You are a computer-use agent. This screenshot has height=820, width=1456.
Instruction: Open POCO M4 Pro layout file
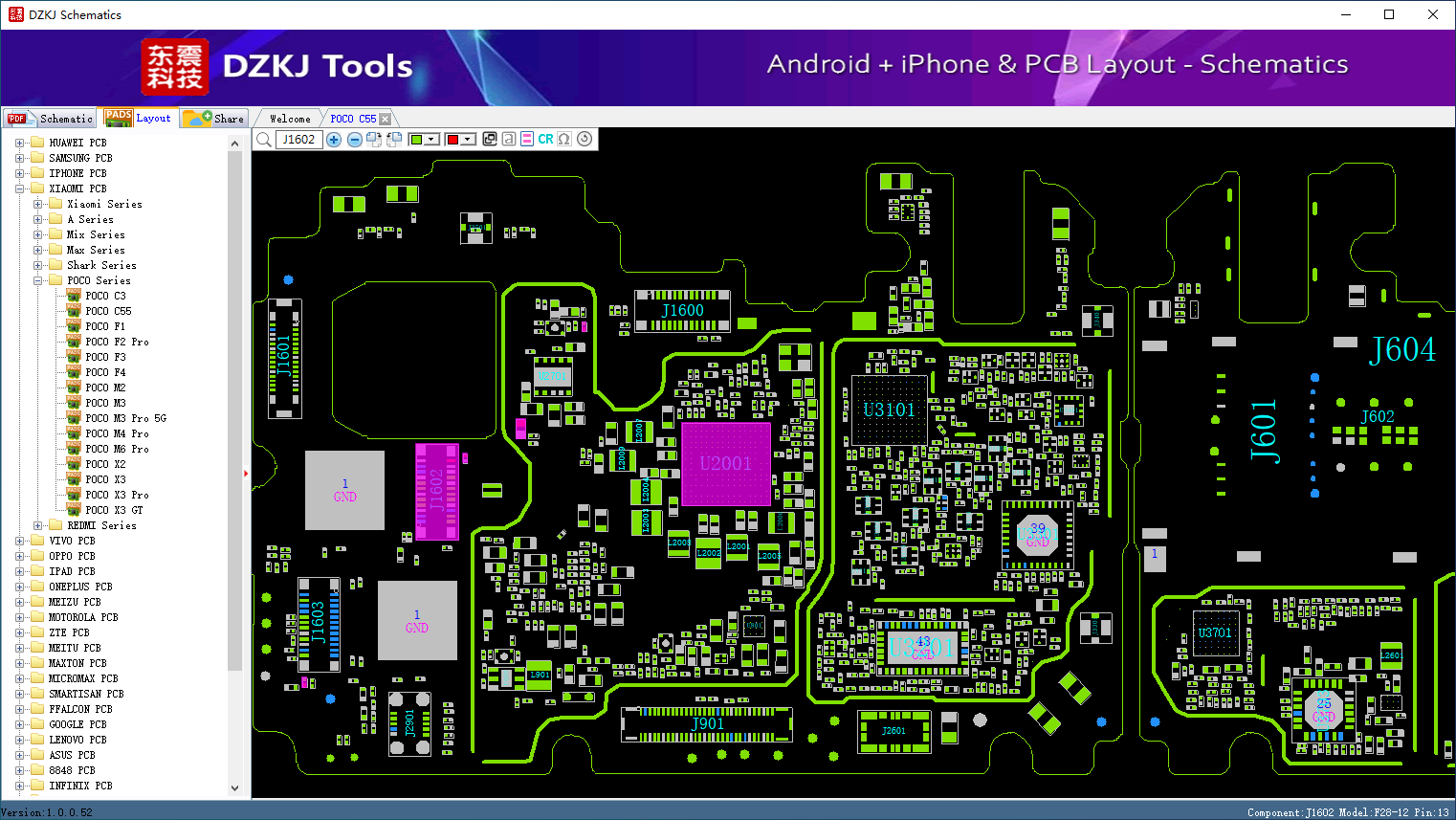108,433
